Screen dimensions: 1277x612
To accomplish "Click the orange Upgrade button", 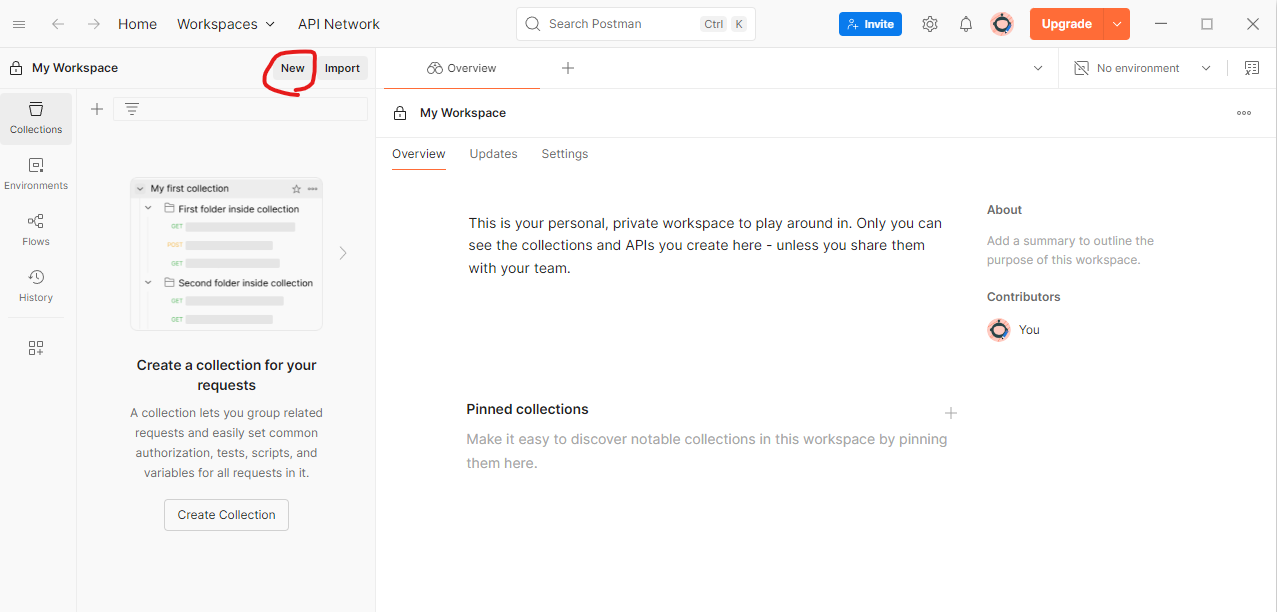I will [1067, 24].
